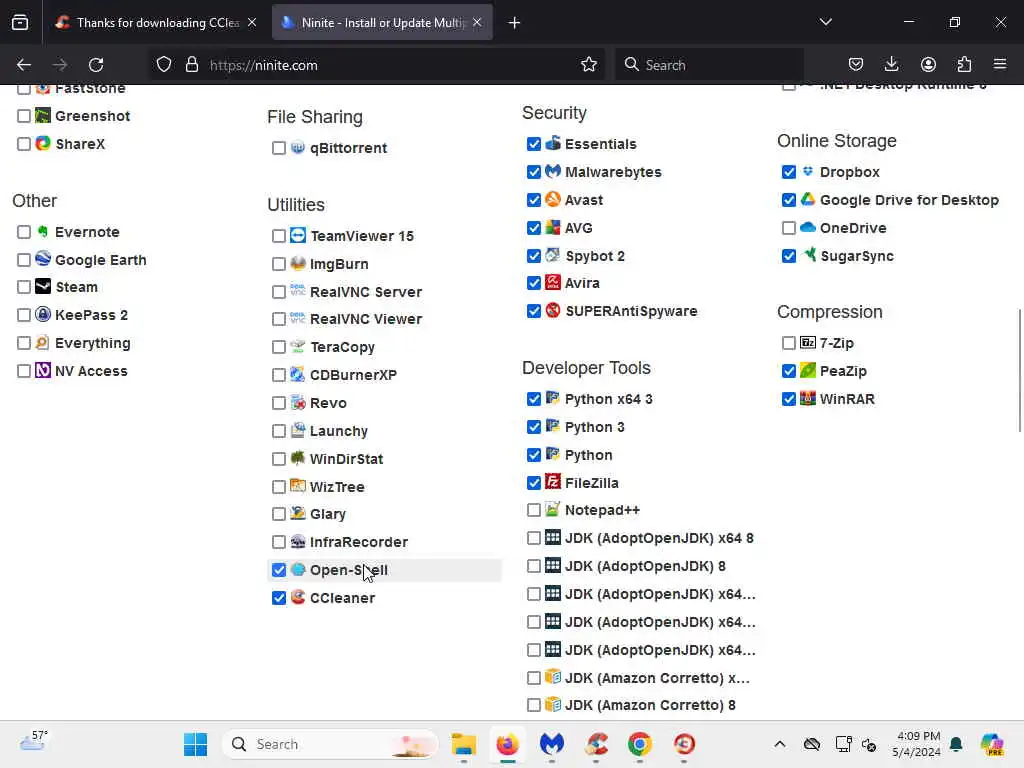Uncheck the Avast checkbox
1024x768 pixels.
[534, 200]
